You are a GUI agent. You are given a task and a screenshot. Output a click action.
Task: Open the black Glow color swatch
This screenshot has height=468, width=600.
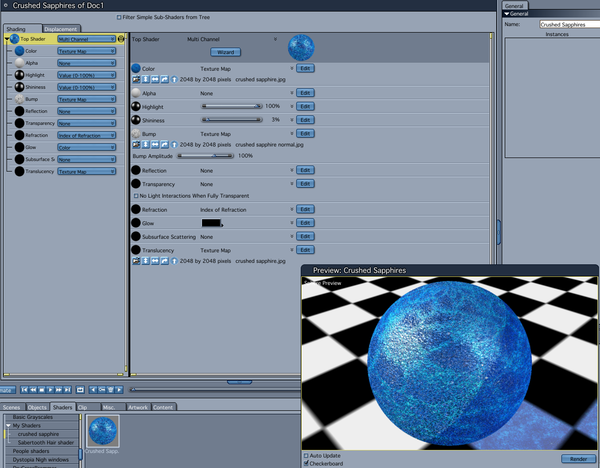tap(211, 223)
